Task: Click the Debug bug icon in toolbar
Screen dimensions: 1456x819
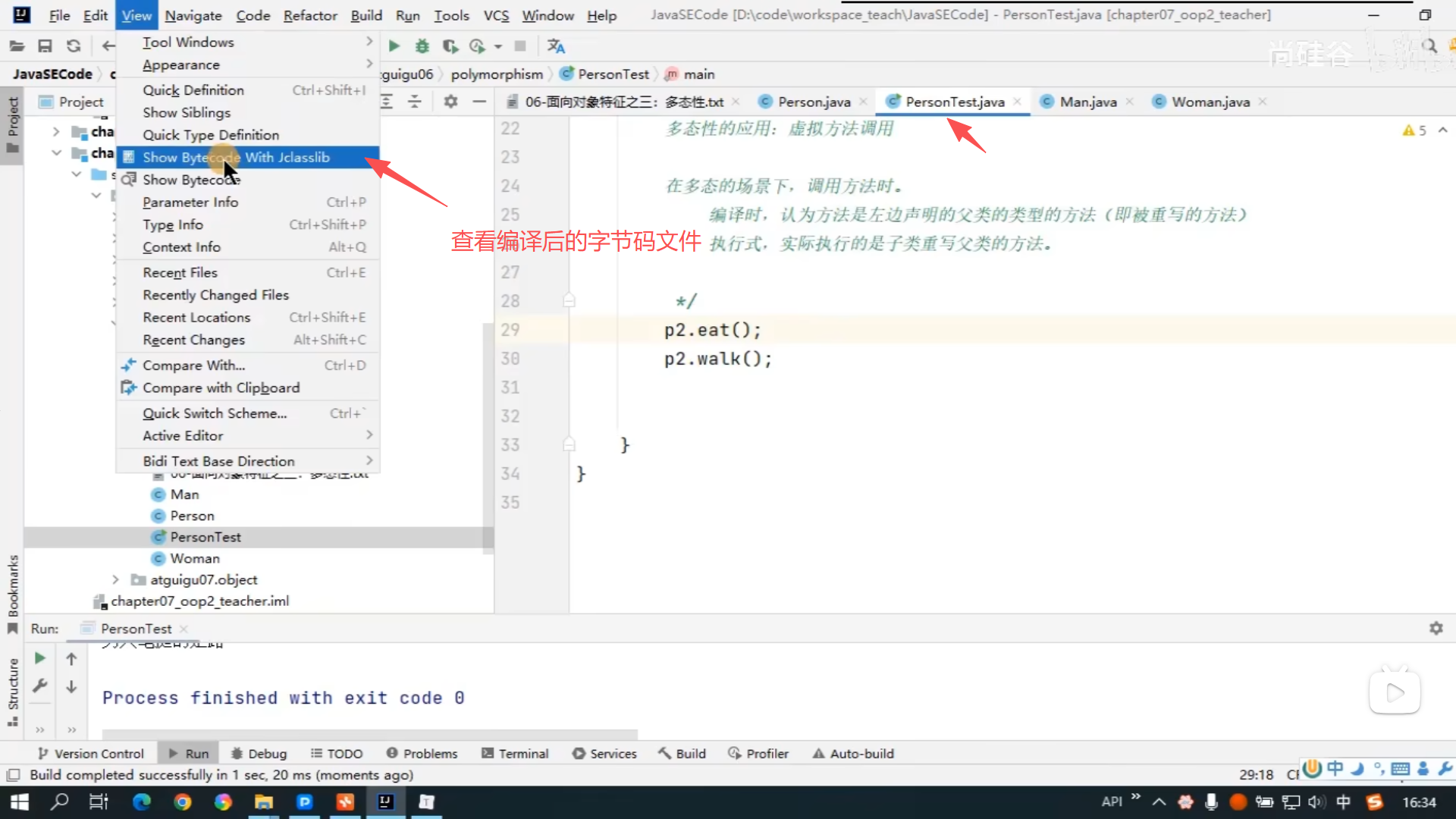Action: tap(422, 46)
